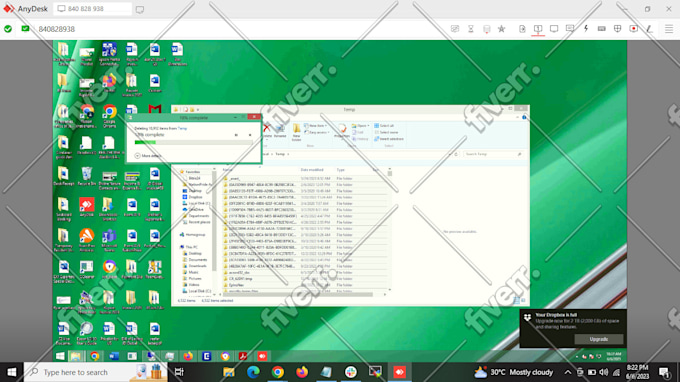This screenshot has height=382, width=680.
Task: Sort by Type column header
Action: (341, 170)
